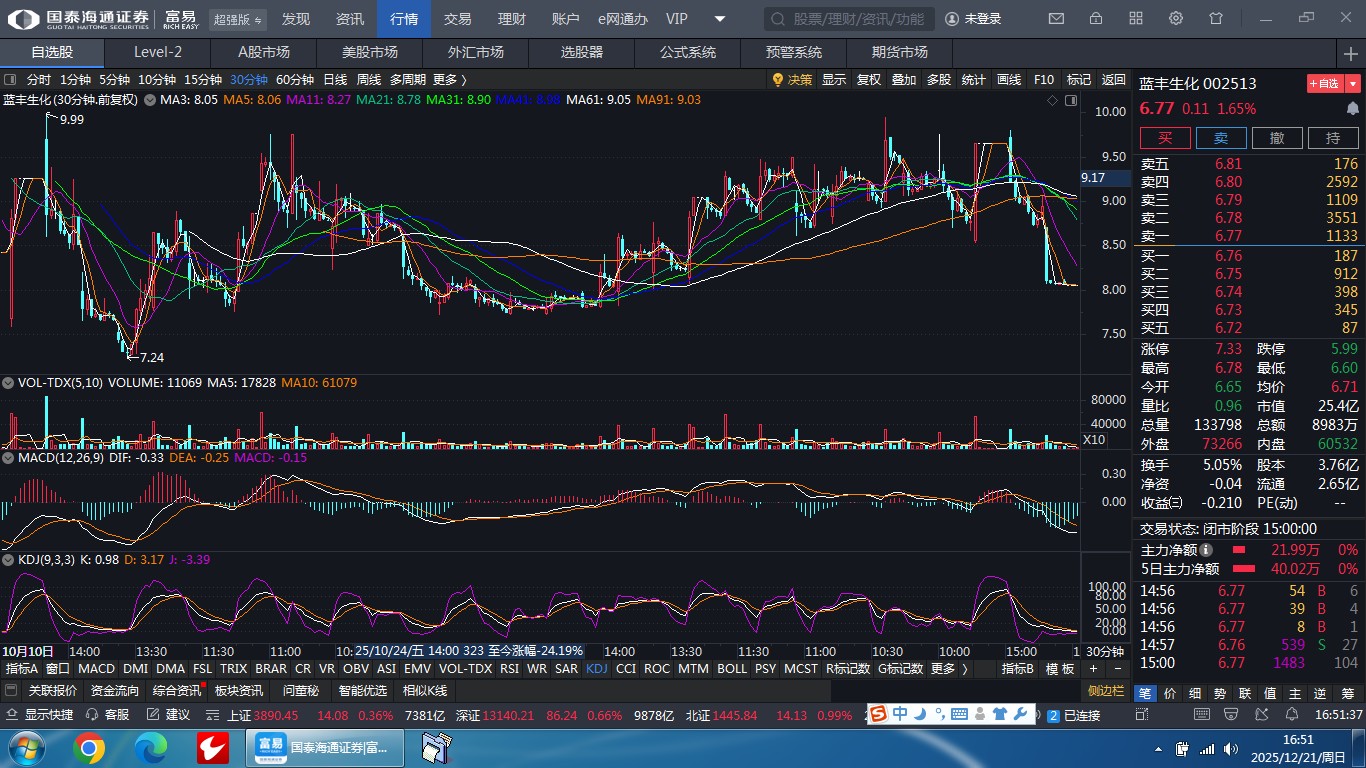Select the 日线 daily chart period
Image resolution: width=1366 pixels, height=768 pixels.
[335, 80]
